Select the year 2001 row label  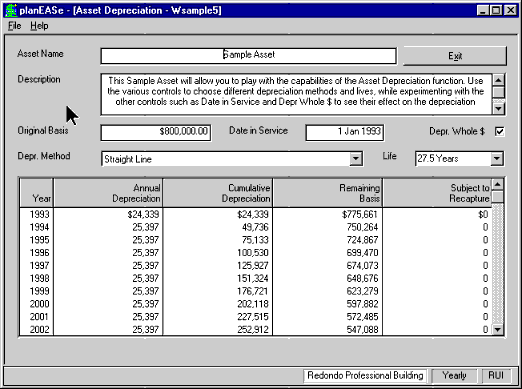coord(39,317)
